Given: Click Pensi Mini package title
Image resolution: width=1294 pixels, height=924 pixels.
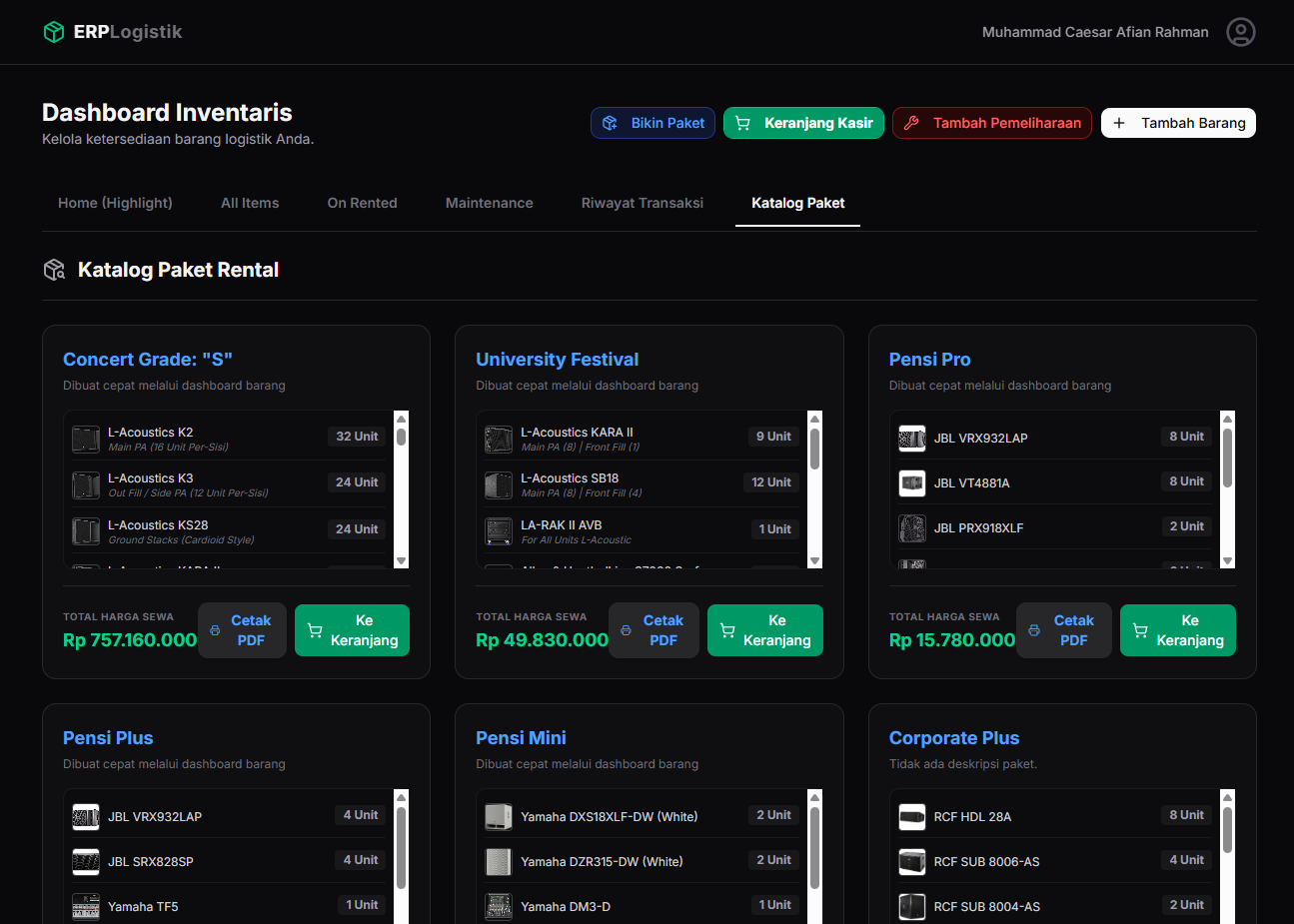Looking at the screenshot, I should tap(521, 738).
